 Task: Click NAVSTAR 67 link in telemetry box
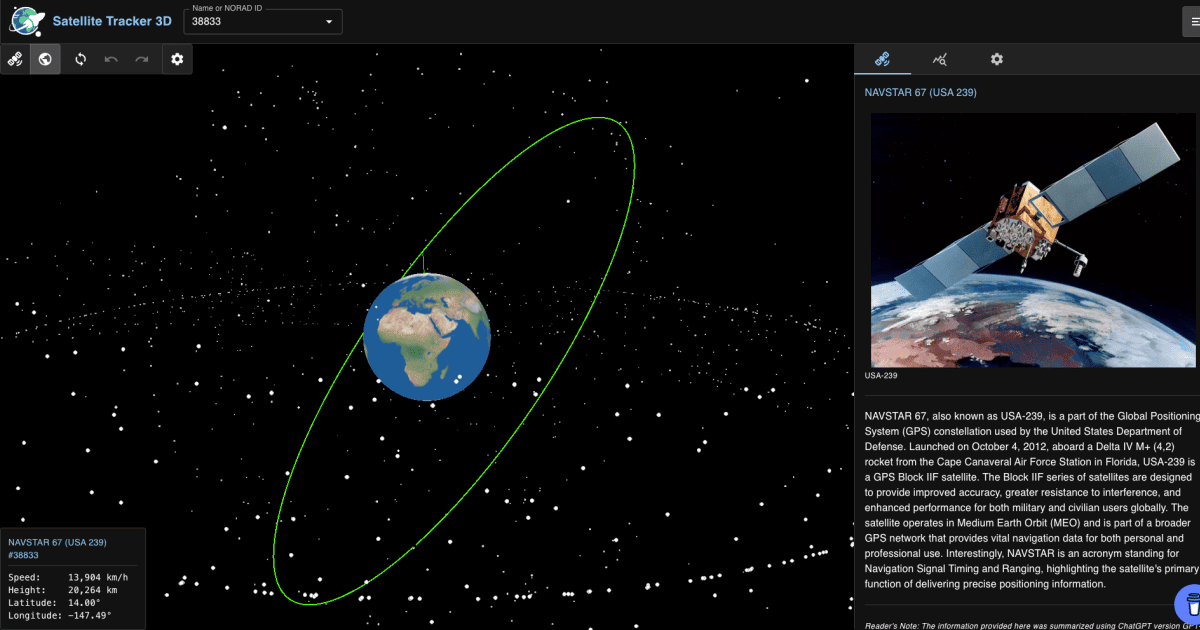coord(56,542)
